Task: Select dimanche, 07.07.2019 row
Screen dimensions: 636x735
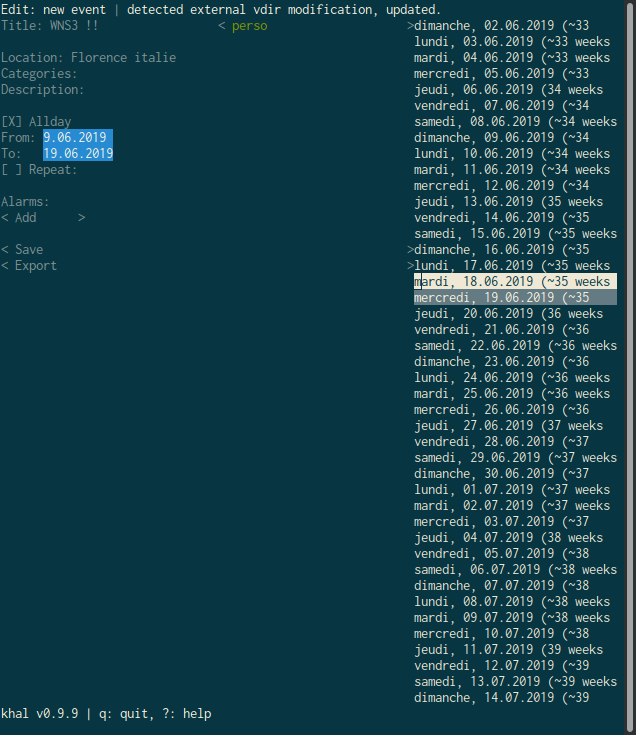Action: pyautogui.click(x=515, y=585)
